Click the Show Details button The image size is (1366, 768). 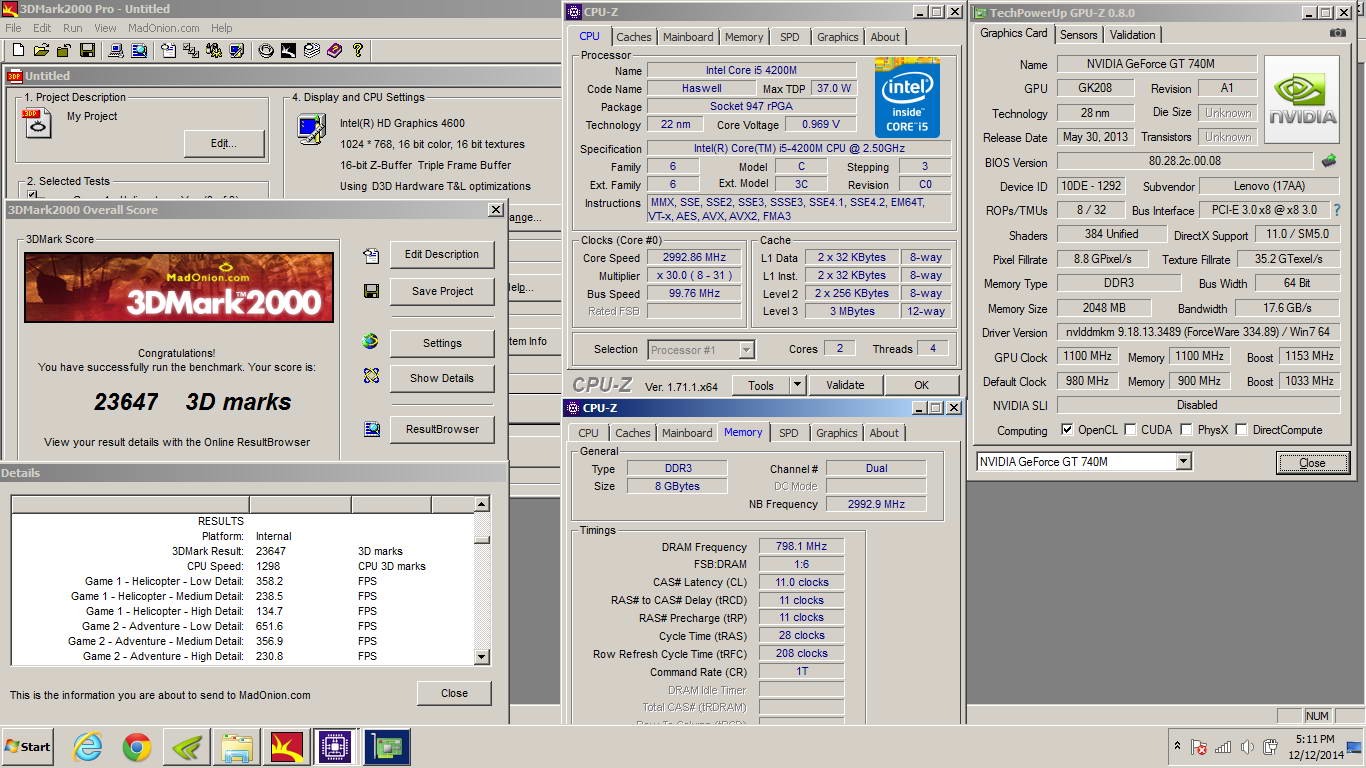point(442,378)
